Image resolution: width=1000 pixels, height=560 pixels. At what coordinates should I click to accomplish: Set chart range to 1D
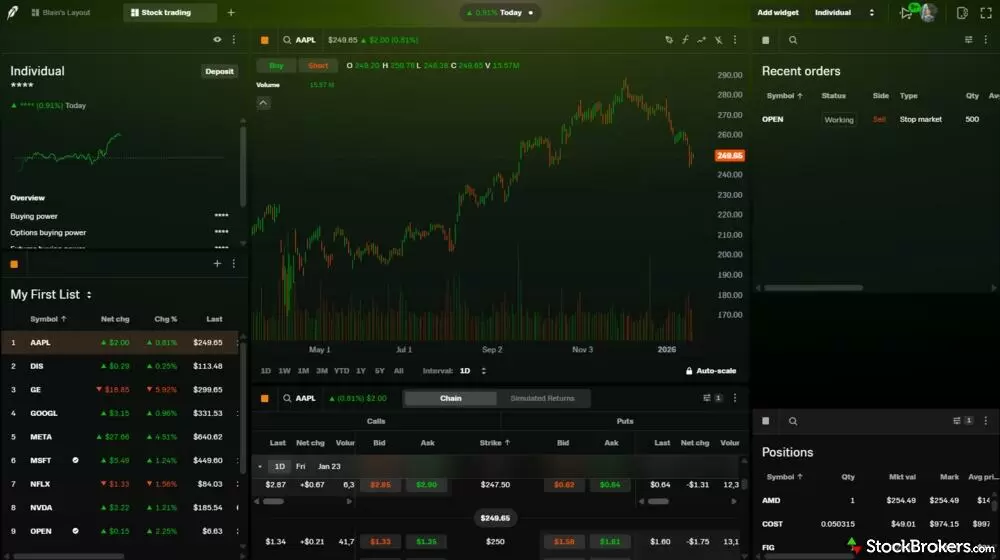pyautogui.click(x=266, y=371)
